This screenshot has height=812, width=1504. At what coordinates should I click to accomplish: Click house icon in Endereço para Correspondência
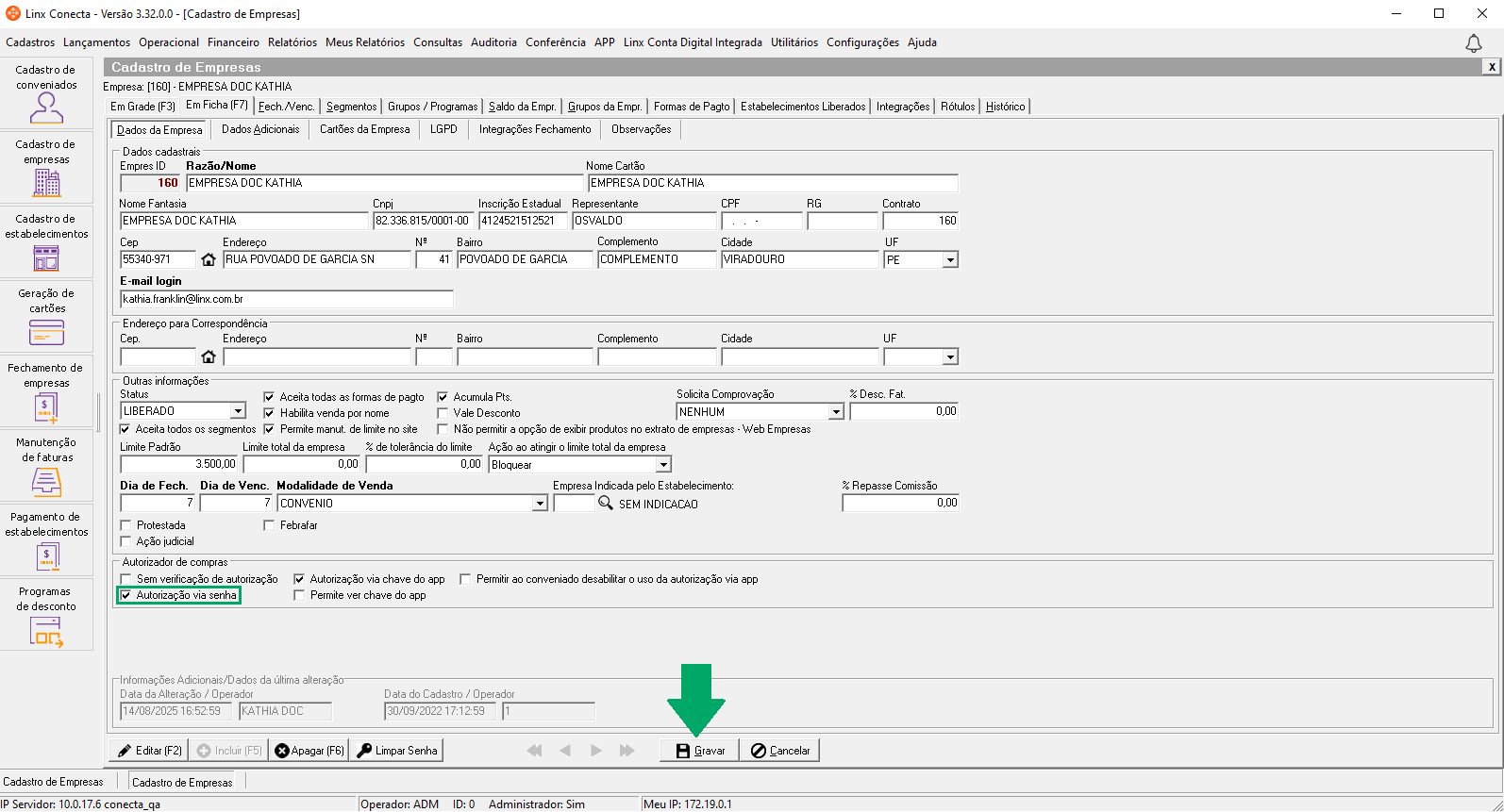(x=209, y=356)
